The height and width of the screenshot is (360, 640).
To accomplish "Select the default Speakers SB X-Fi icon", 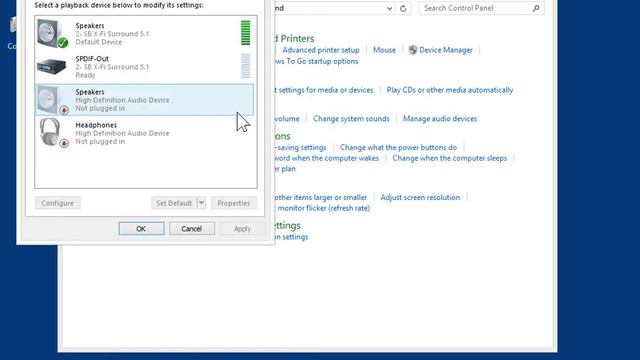I will tap(53, 33).
